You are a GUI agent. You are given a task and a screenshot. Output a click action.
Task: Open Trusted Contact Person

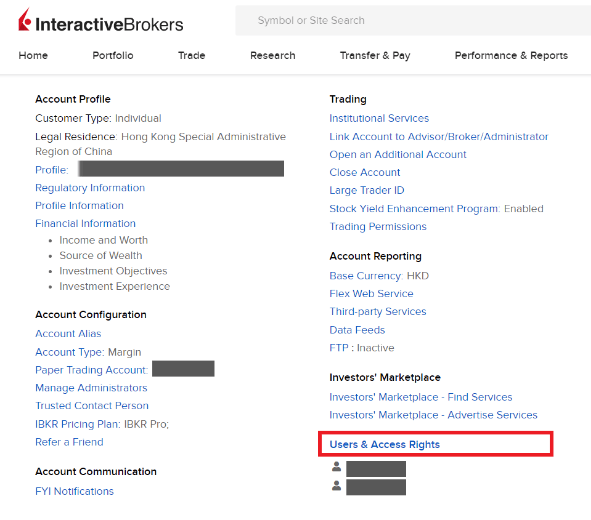point(92,405)
